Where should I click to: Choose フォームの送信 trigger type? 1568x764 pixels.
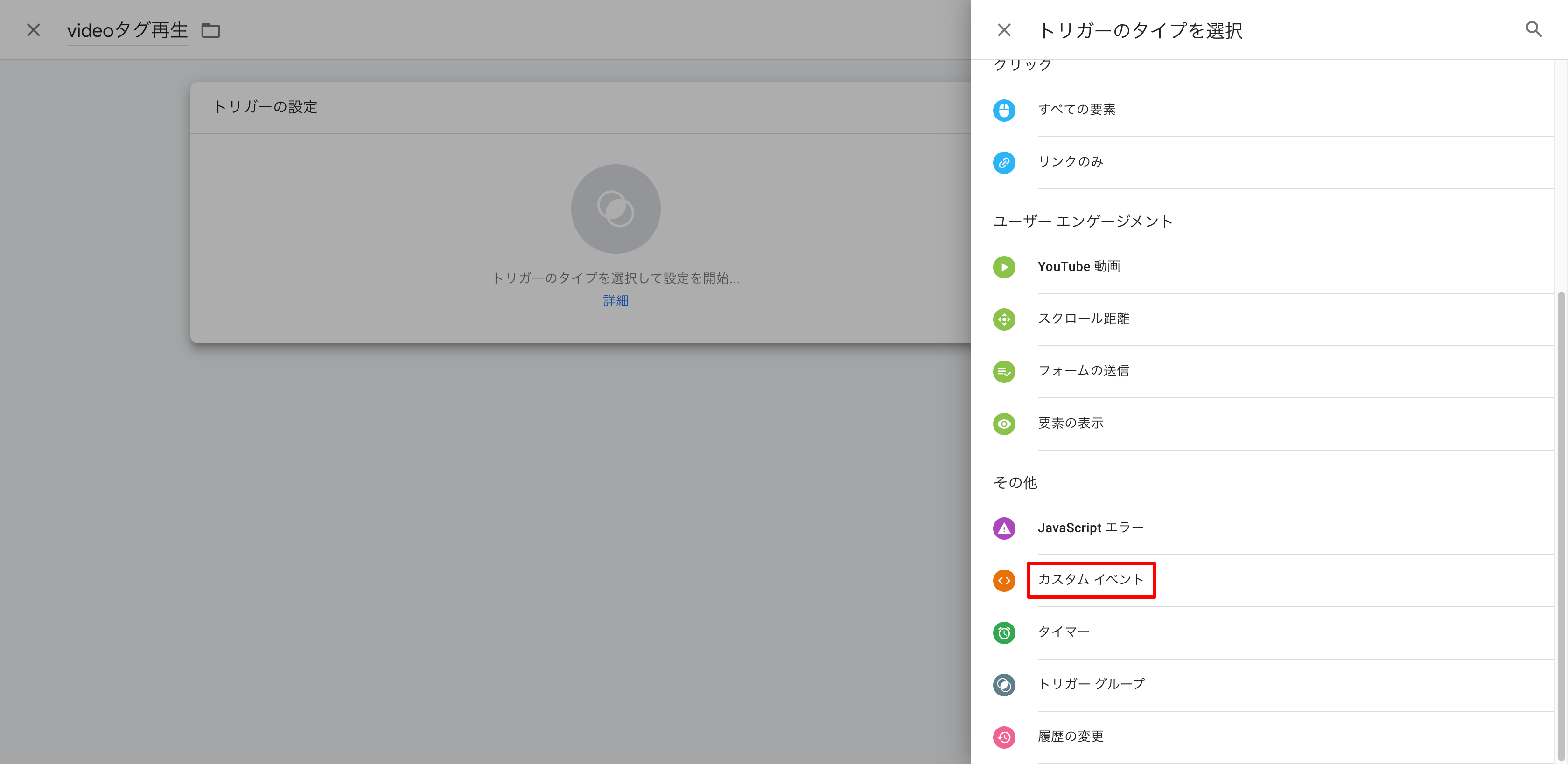[x=1274, y=372]
